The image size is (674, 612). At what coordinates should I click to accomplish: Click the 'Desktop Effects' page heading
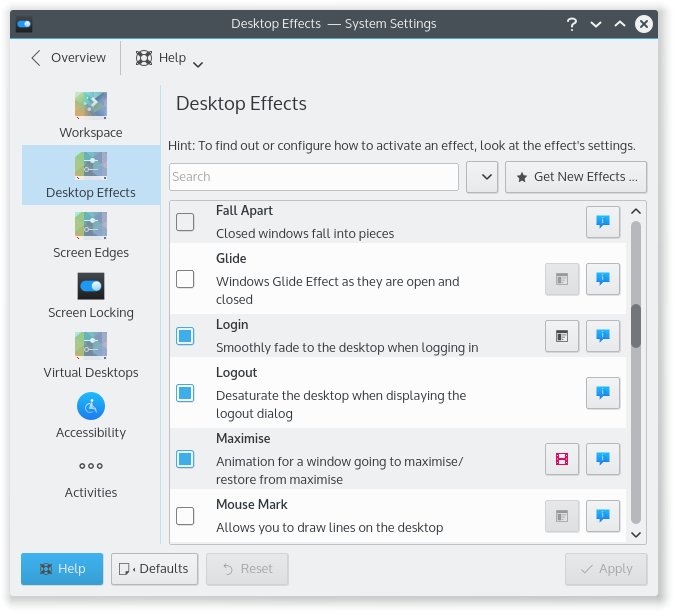click(241, 104)
